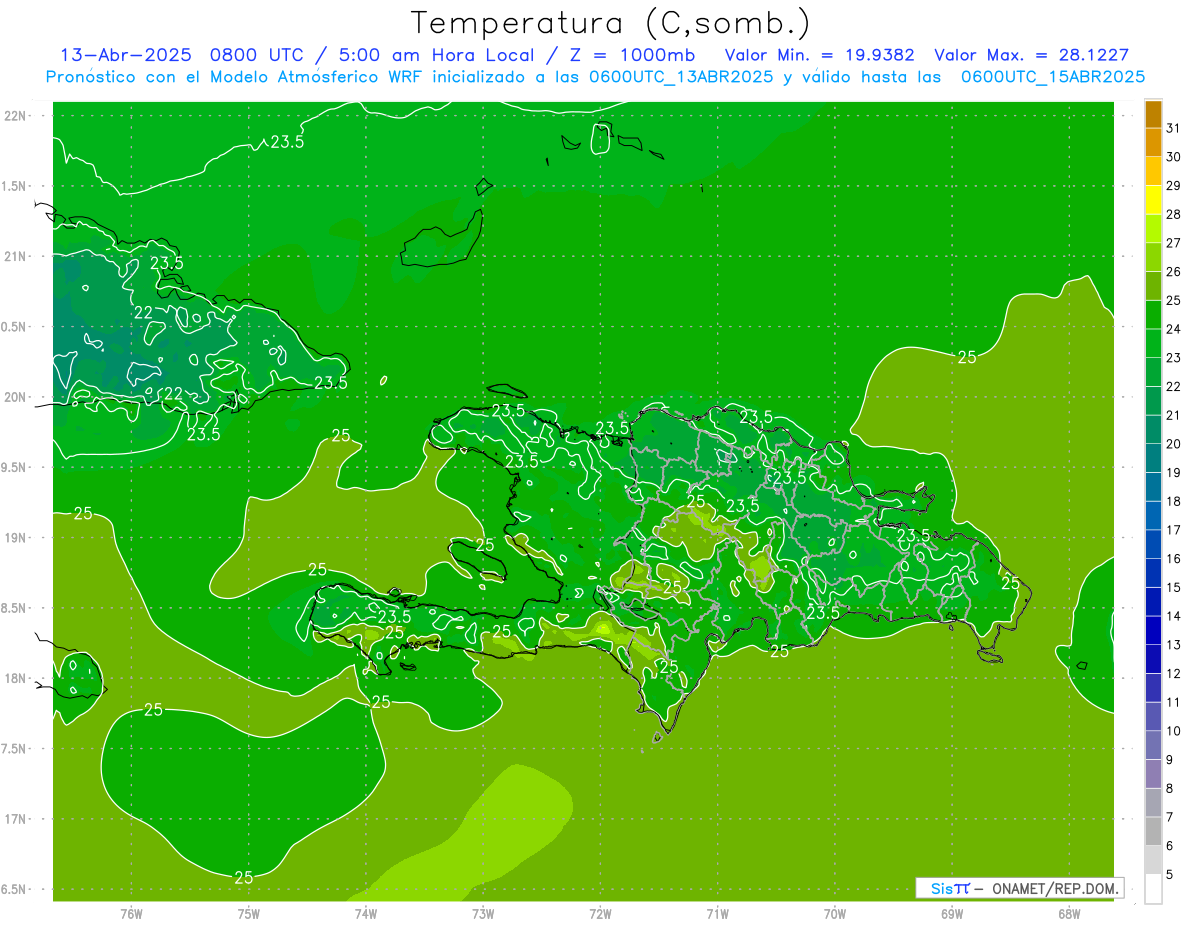Image resolution: width=1200 pixels, height=927 pixels.
Task: Click "0600UTC_13ABR2025" initialization time text
Action: pyautogui.click(x=680, y=76)
